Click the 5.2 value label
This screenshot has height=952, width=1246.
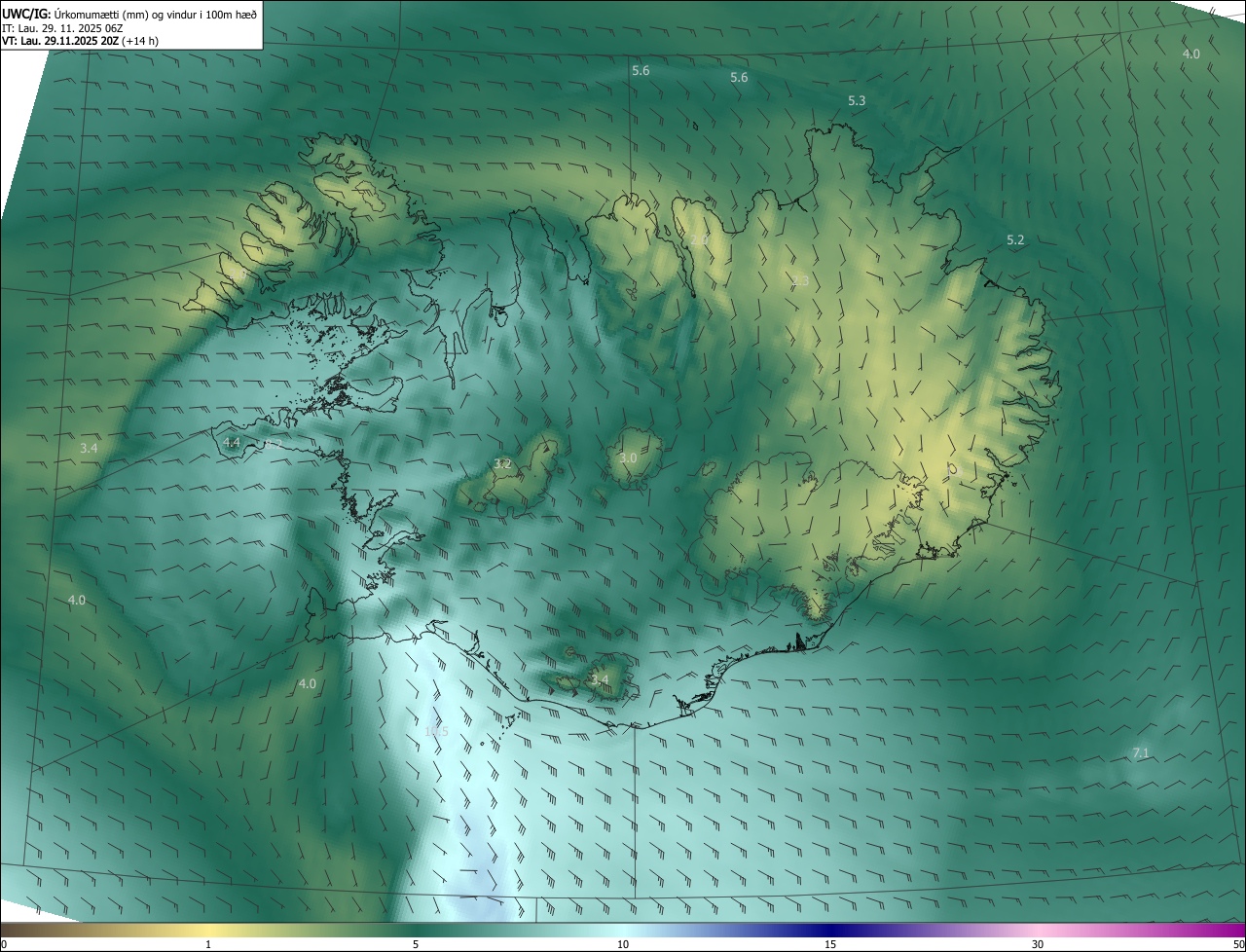point(1015,239)
